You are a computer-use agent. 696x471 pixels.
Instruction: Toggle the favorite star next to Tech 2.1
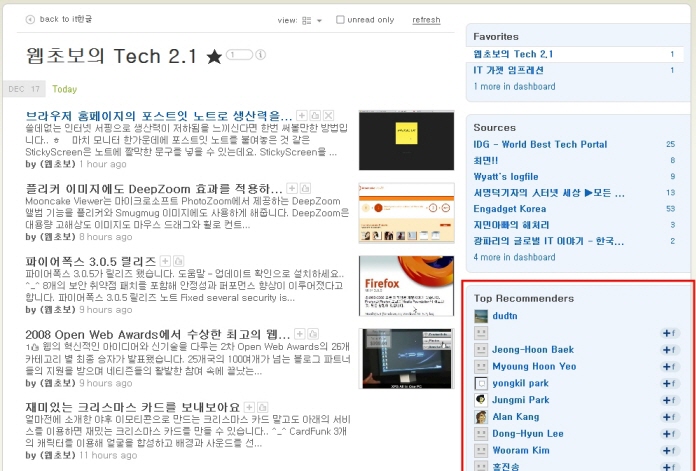tap(214, 56)
